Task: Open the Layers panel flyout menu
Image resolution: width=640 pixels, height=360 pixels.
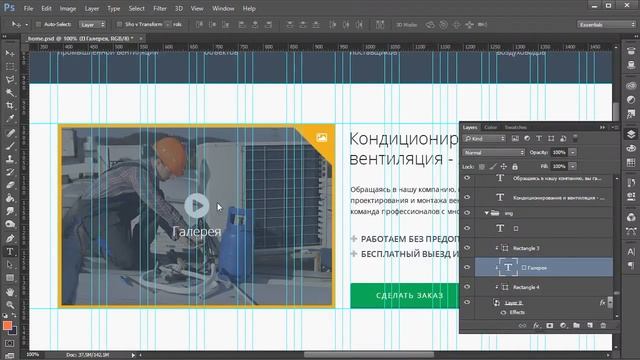Action: pos(614,127)
